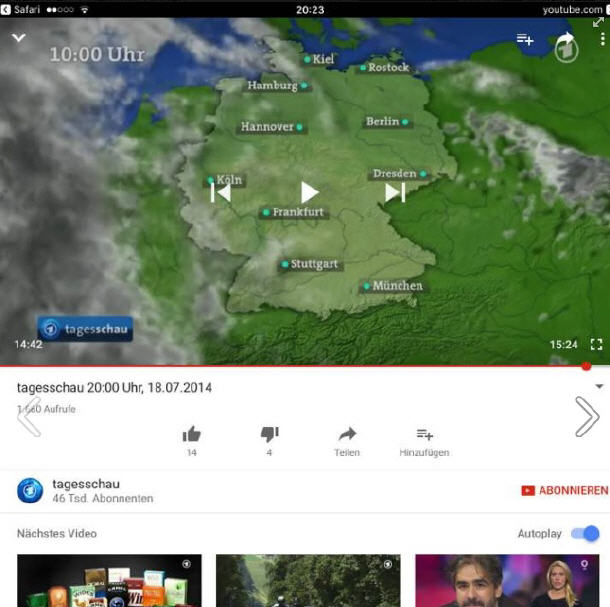Tap the Teilen share button

(x=347, y=440)
